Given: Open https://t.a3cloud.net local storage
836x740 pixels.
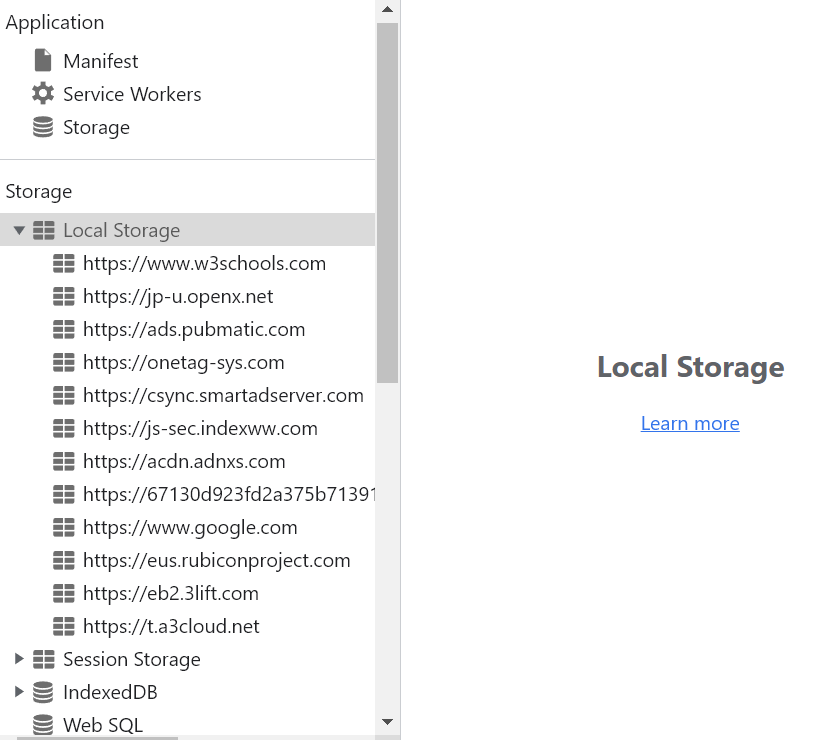Looking at the screenshot, I should click(x=172, y=626).
